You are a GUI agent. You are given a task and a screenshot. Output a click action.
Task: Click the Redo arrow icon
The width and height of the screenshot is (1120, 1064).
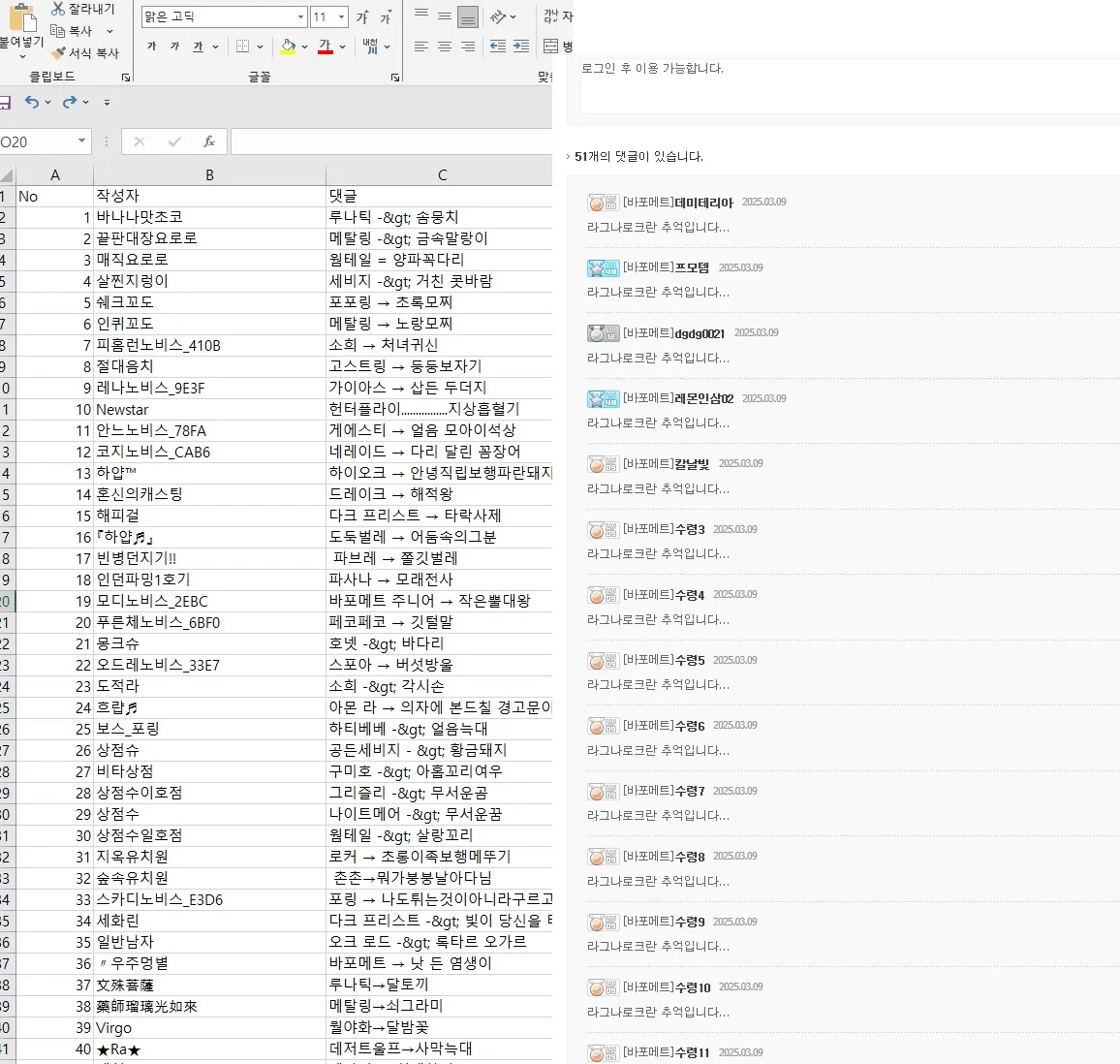click(69, 101)
